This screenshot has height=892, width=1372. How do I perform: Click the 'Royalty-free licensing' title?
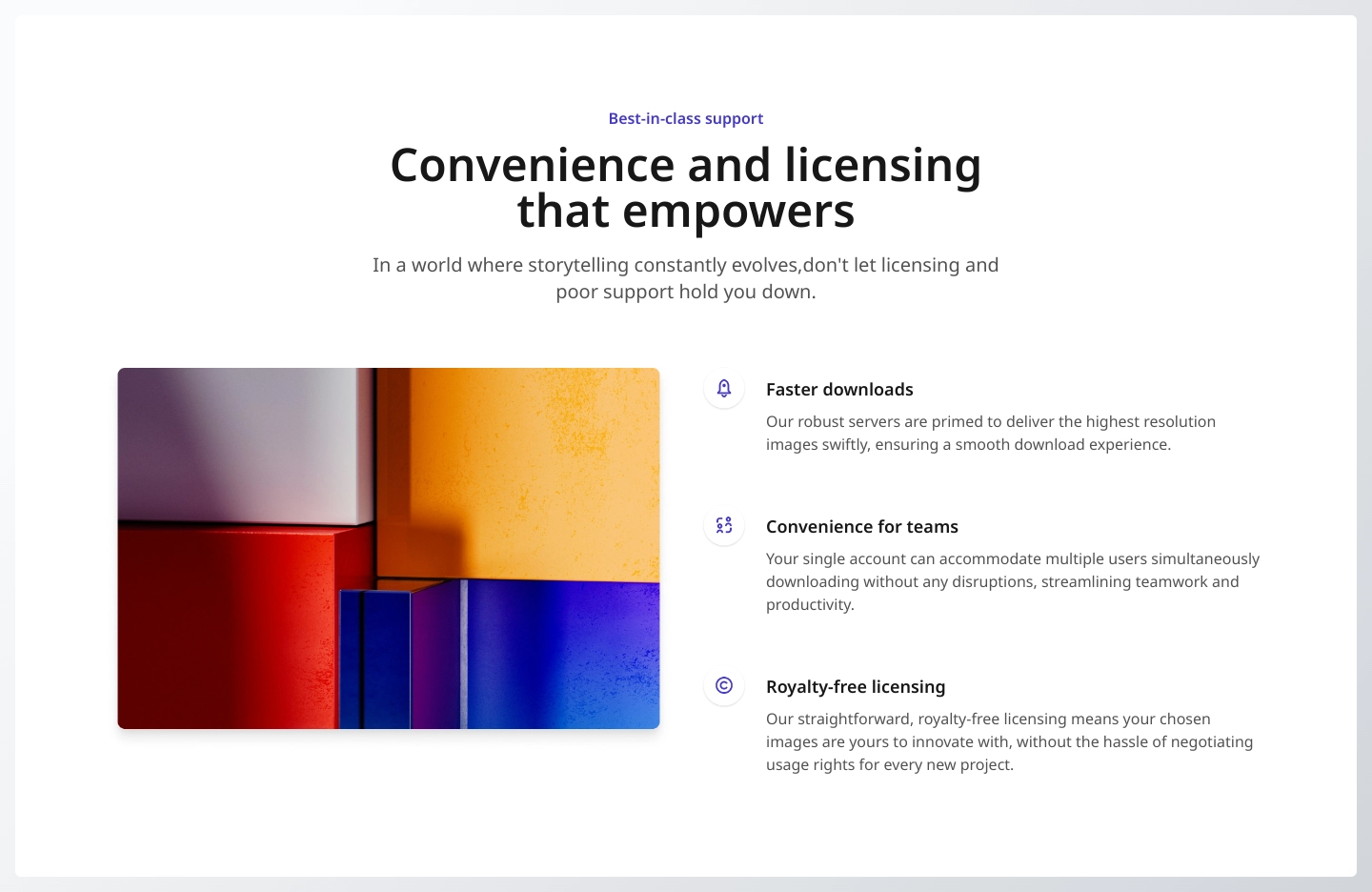[856, 686]
